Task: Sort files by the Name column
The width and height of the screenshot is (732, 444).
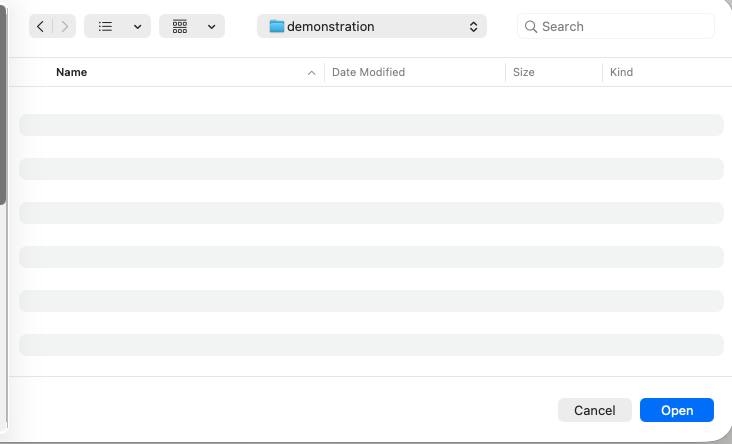Action: pyautogui.click(x=71, y=72)
